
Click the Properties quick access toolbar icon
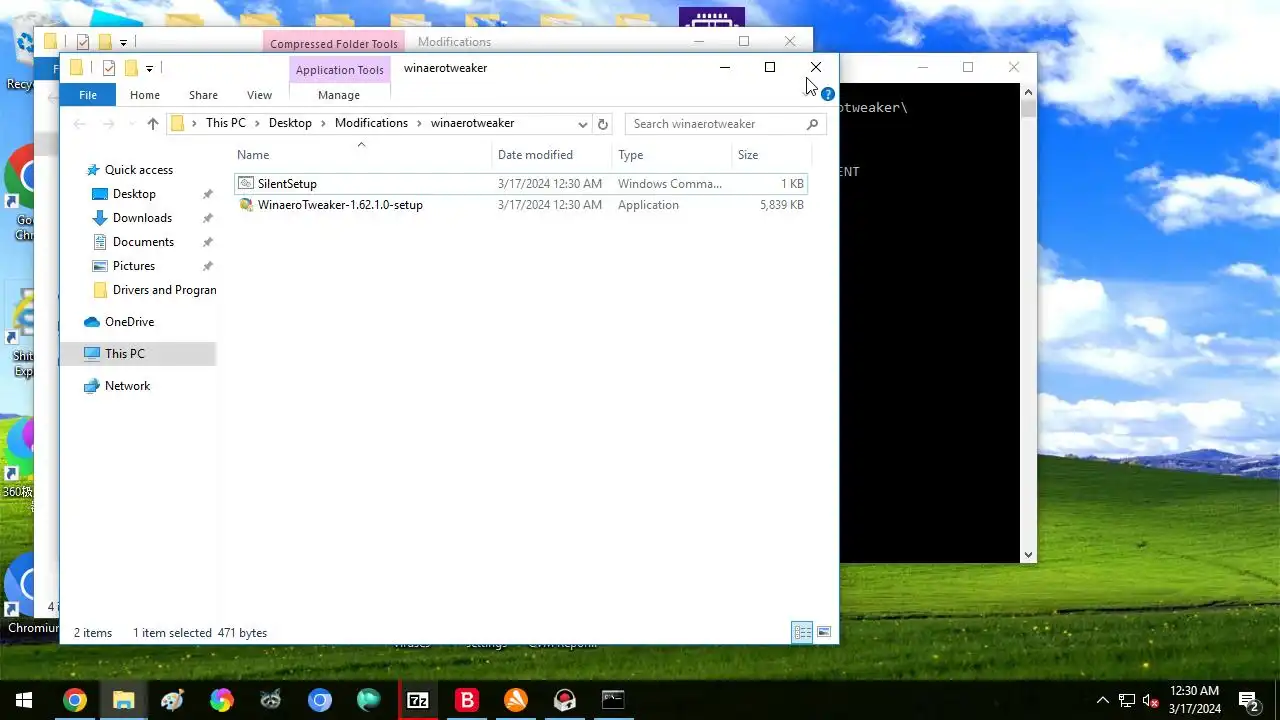[x=108, y=68]
